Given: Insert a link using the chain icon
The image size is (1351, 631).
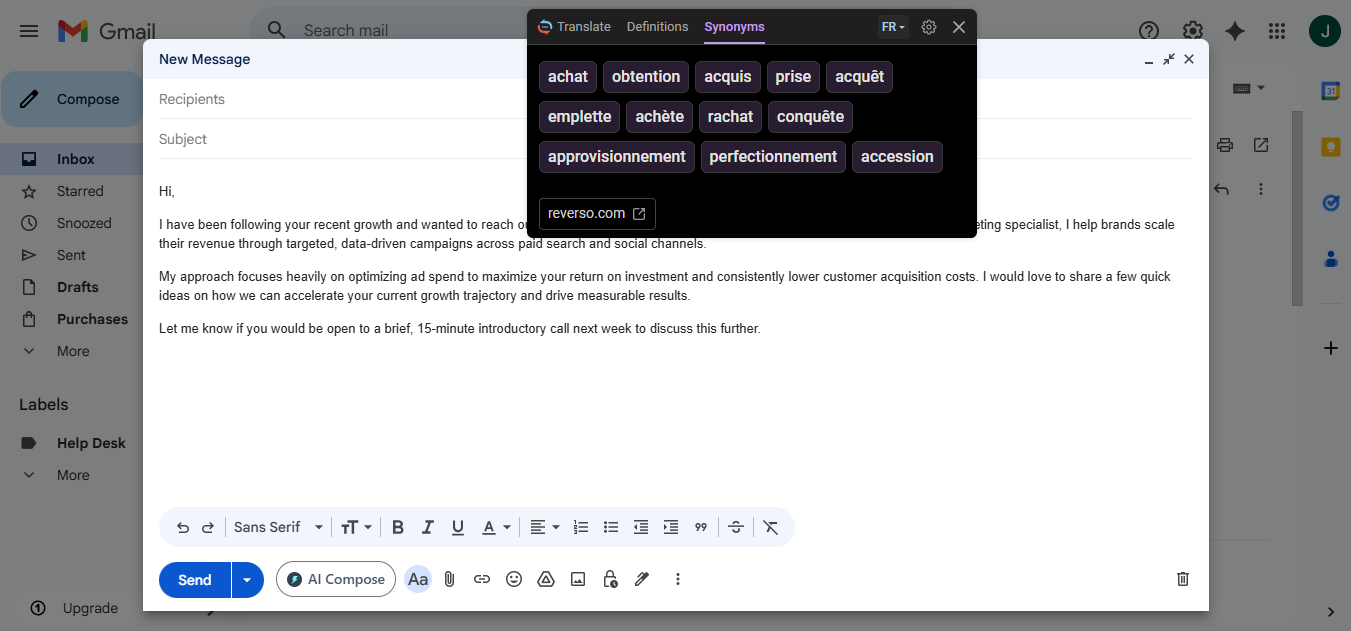Looking at the screenshot, I should click(482, 579).
